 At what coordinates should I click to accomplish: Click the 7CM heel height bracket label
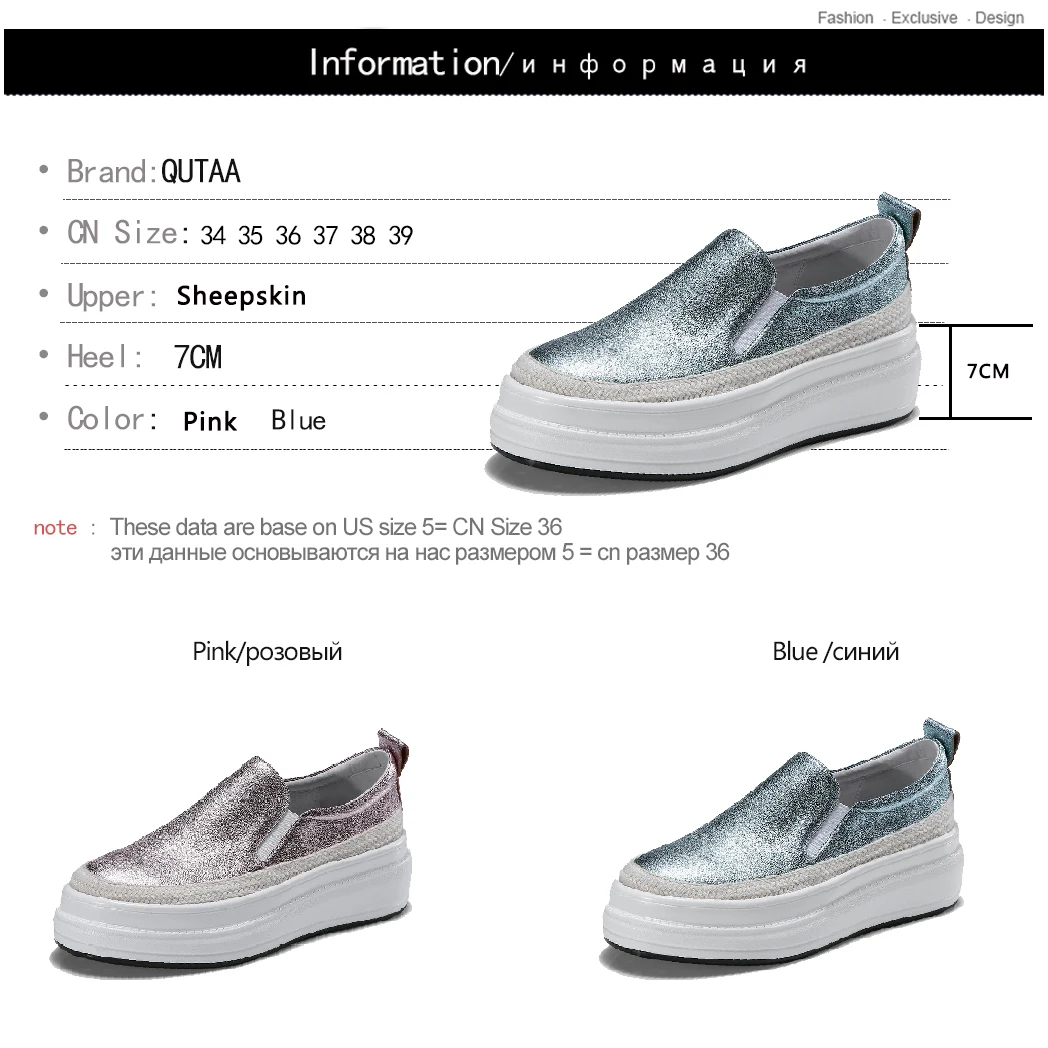988,371
